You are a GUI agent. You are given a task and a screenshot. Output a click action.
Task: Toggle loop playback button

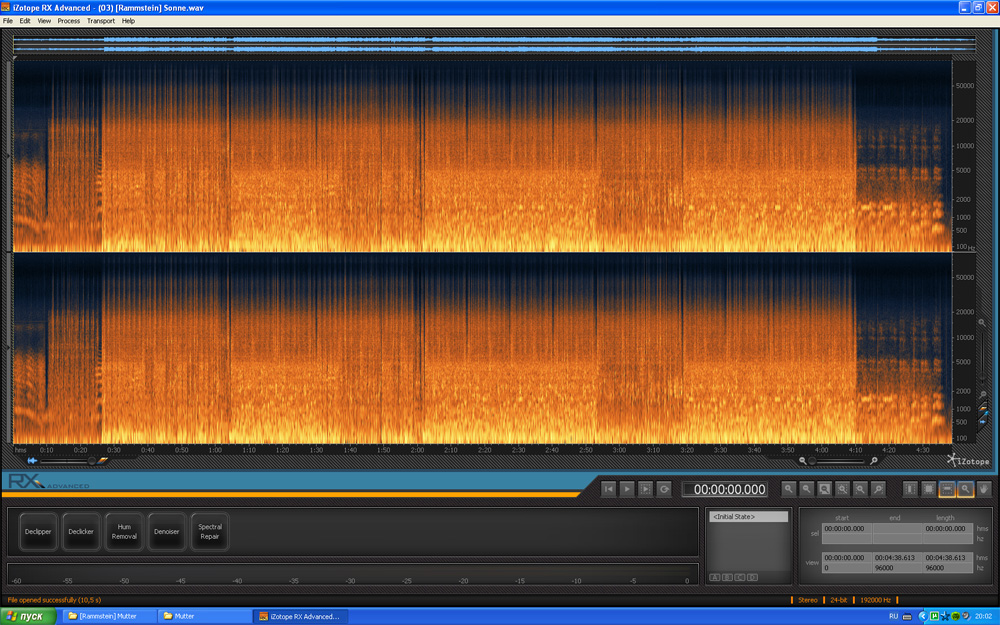[664, 489]
